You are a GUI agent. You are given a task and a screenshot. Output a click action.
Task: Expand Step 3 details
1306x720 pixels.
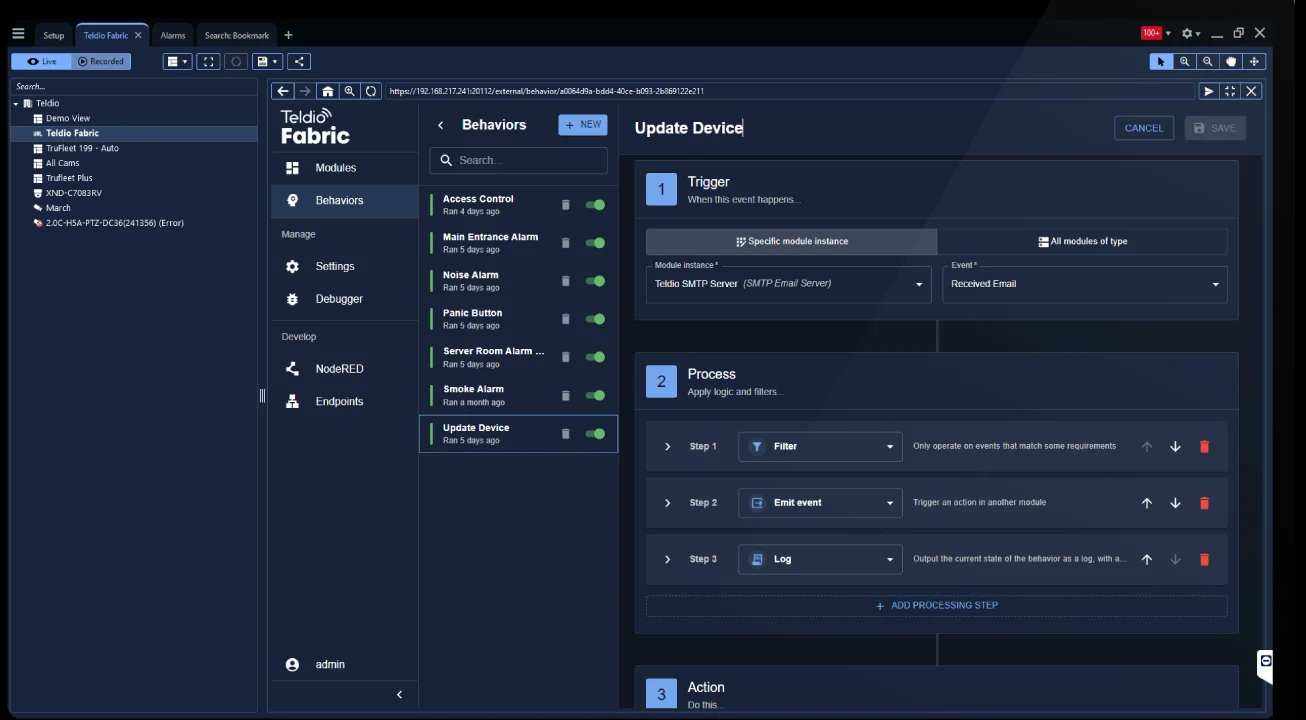pyautogui.click(x=667, y=560)
